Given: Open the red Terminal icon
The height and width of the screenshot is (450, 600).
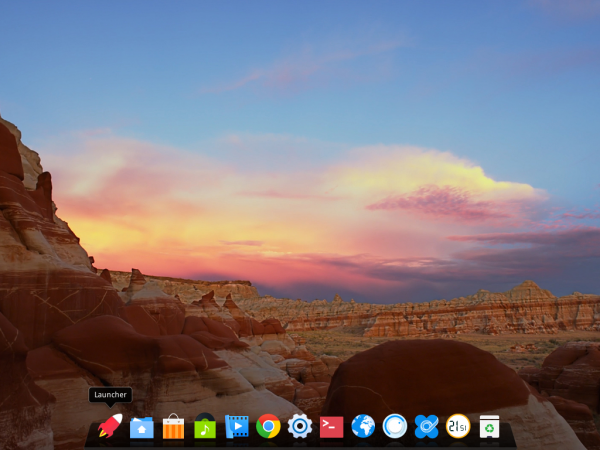Looking at the screenshot, I should (x=331, y=427).
